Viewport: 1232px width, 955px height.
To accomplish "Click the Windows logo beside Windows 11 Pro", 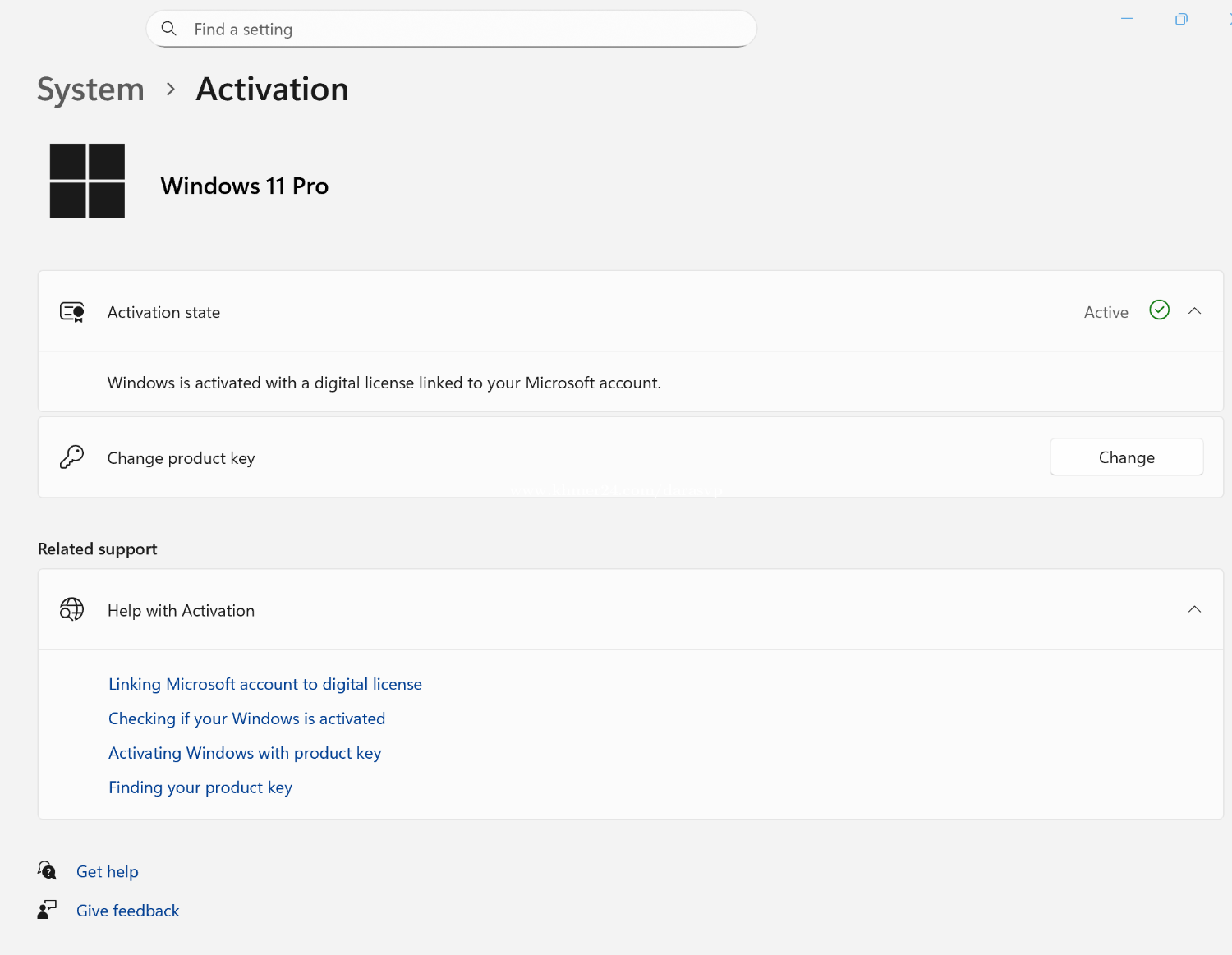I will 87,181.
